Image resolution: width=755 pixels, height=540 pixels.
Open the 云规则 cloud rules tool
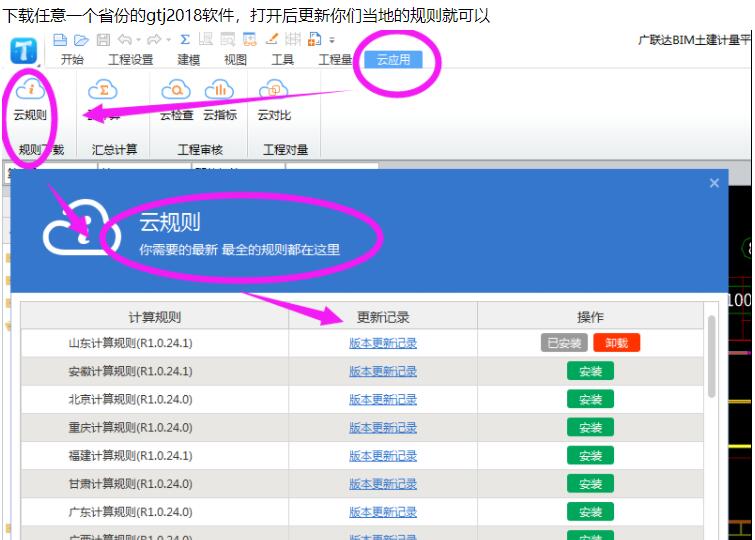pos(30,100)
